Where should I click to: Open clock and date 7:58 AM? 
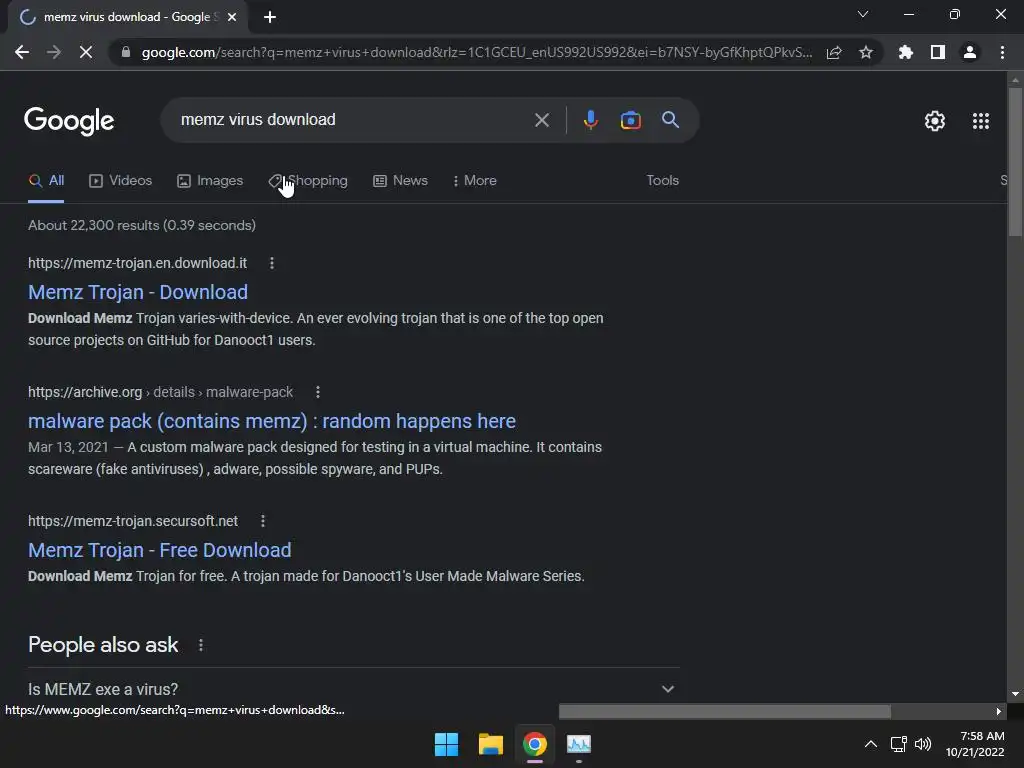(975, 744)
